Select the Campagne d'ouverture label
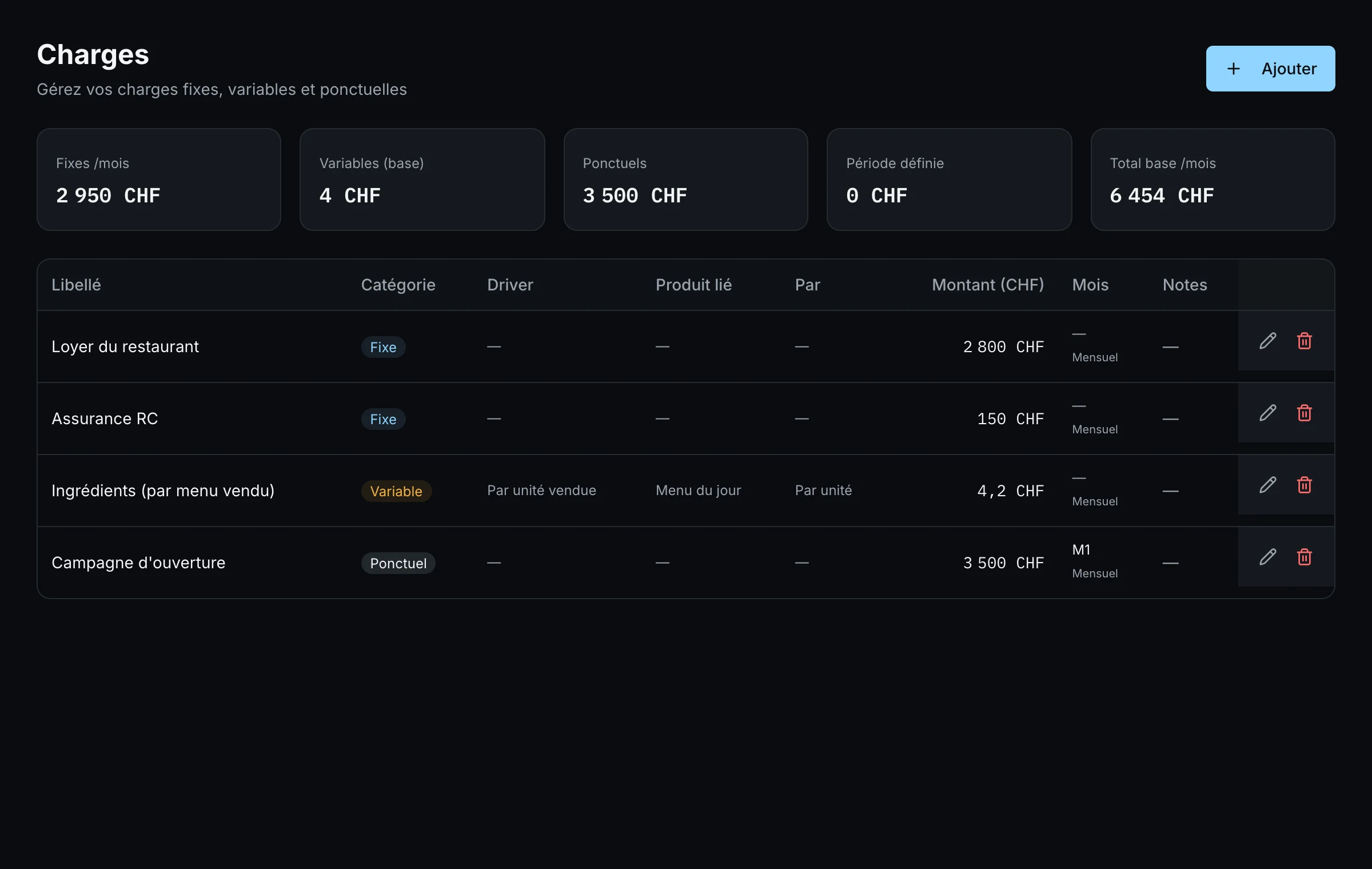1372x869 pixels. click(138, 563)
